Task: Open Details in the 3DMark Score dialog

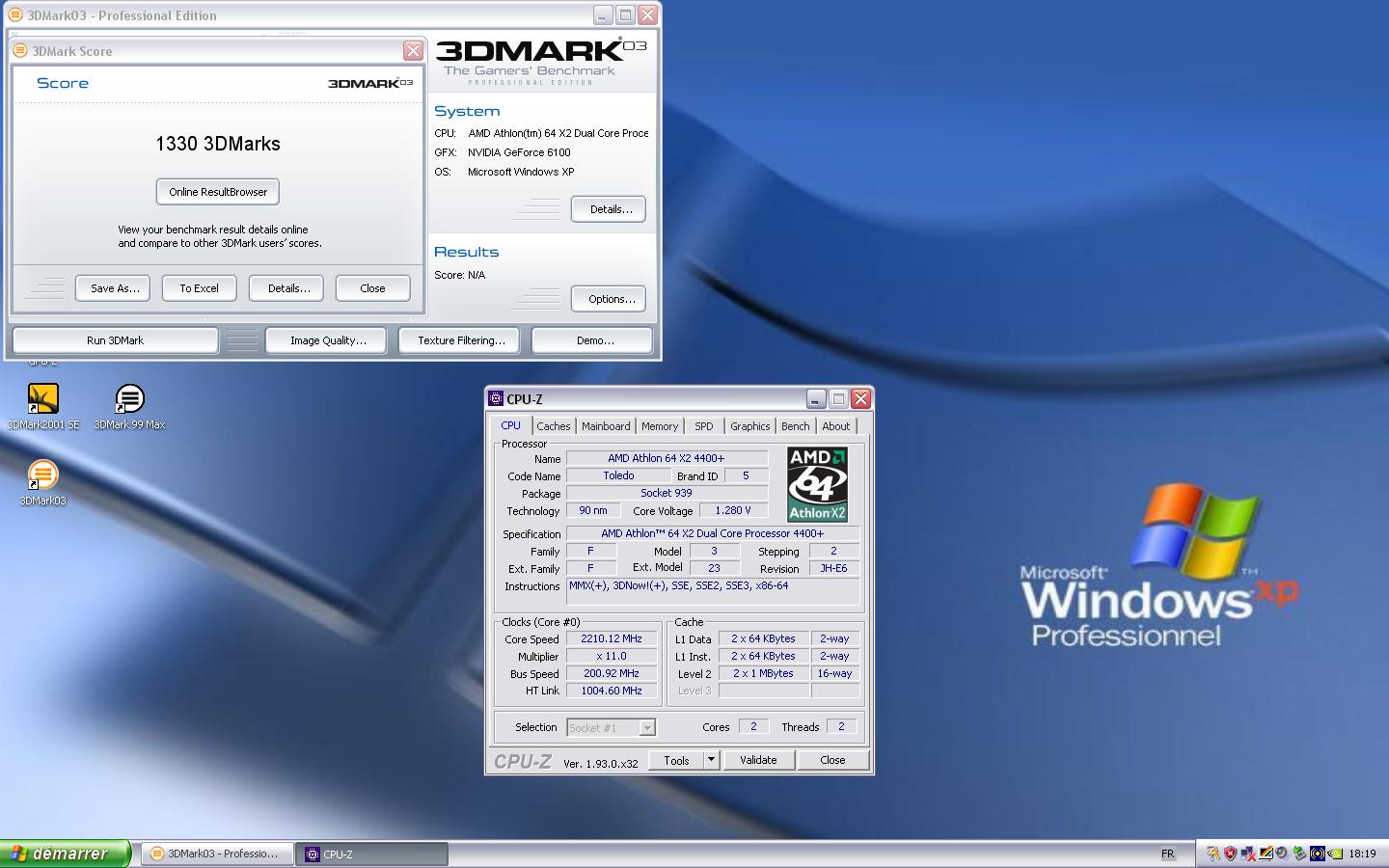Action: (288, 288)
